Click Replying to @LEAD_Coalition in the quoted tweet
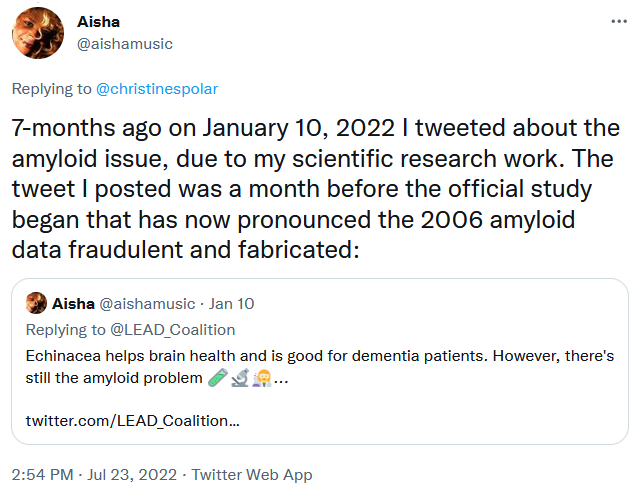 [130, 330]
